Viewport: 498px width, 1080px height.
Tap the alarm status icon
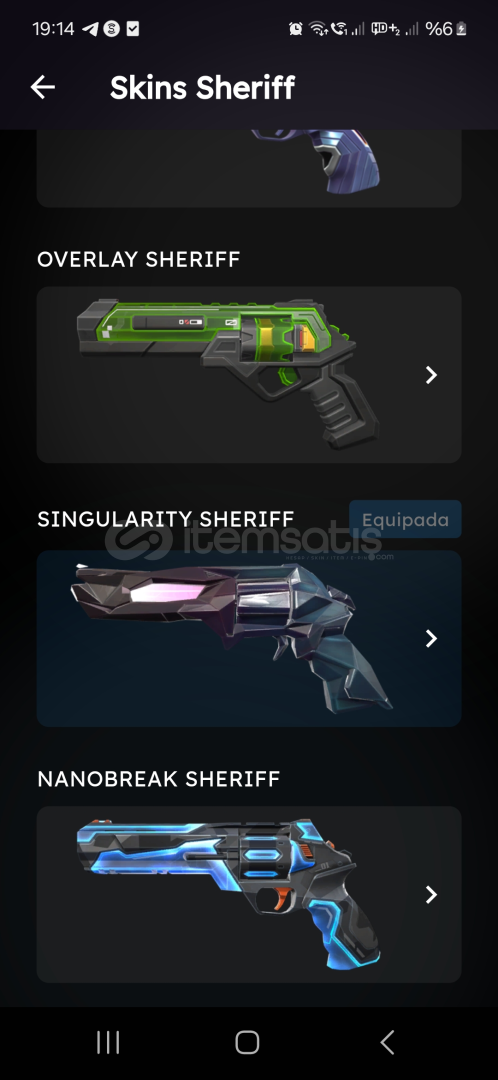click(x=295, y=29)
